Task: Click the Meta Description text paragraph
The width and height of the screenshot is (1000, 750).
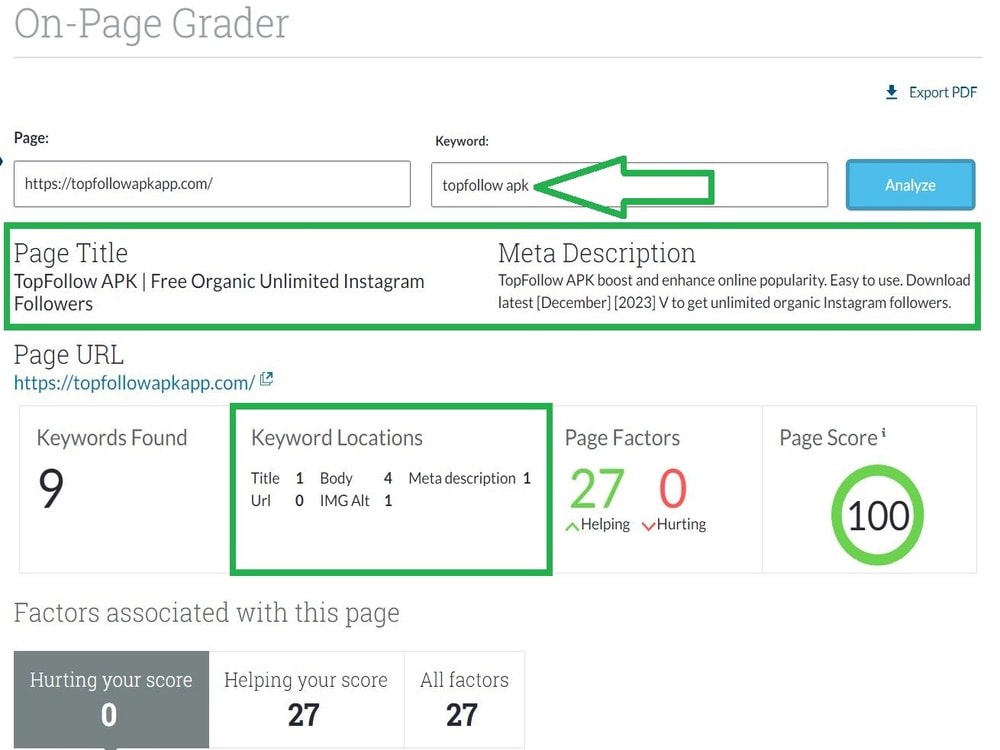Action: click(x=734, y=291)
